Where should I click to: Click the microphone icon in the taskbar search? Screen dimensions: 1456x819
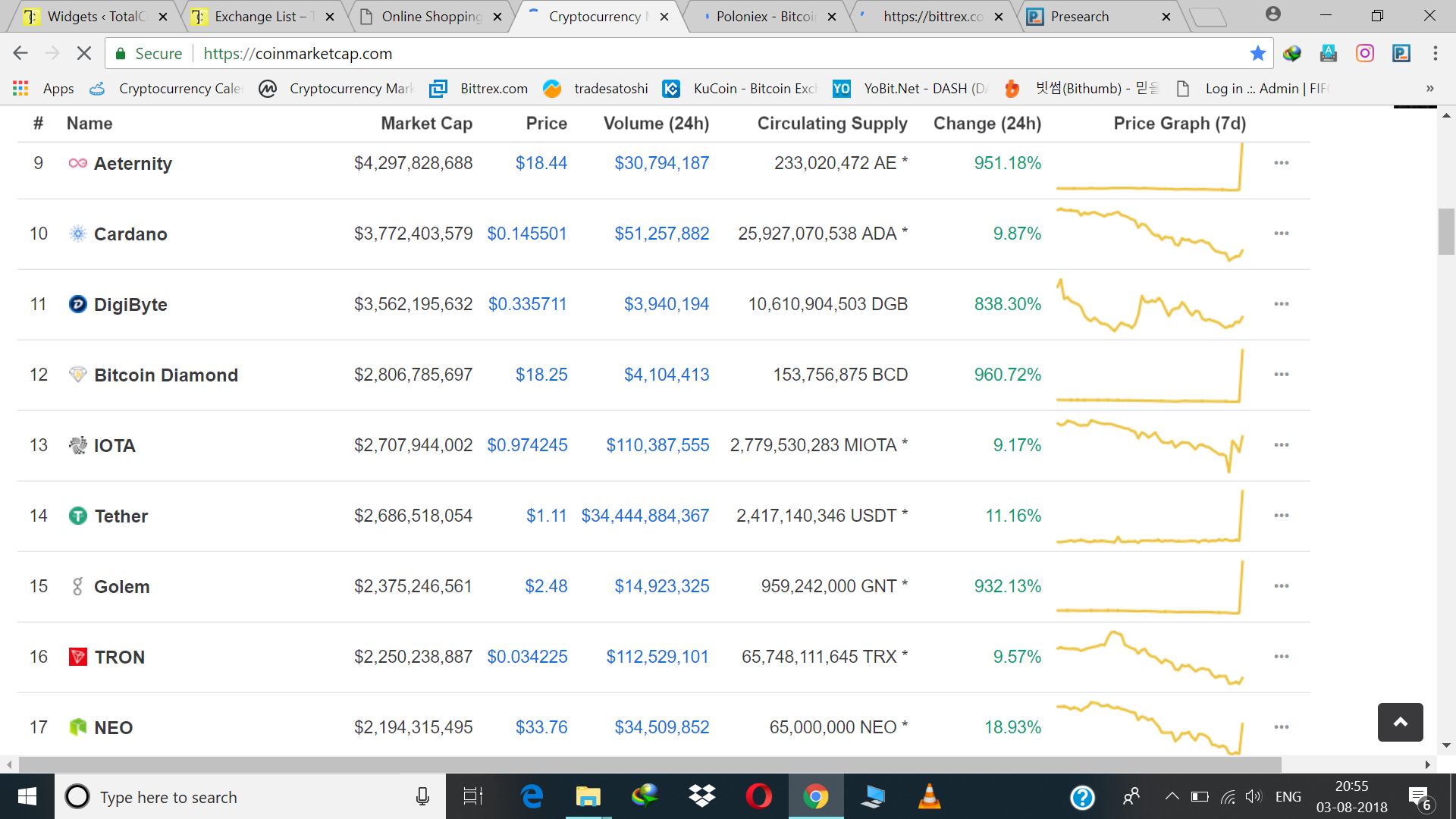tap(422, 796)
